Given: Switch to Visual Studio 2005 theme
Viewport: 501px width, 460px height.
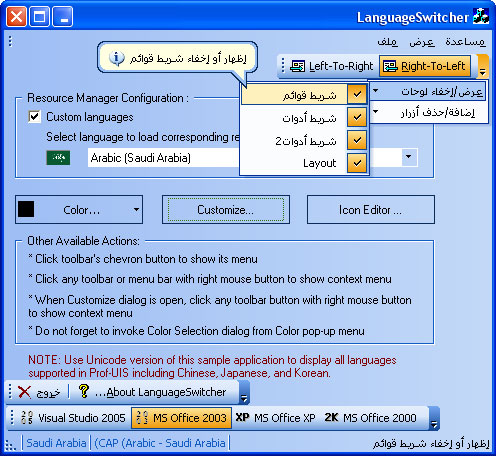Looking at the screenshot, I should click(x=73, y=418).
